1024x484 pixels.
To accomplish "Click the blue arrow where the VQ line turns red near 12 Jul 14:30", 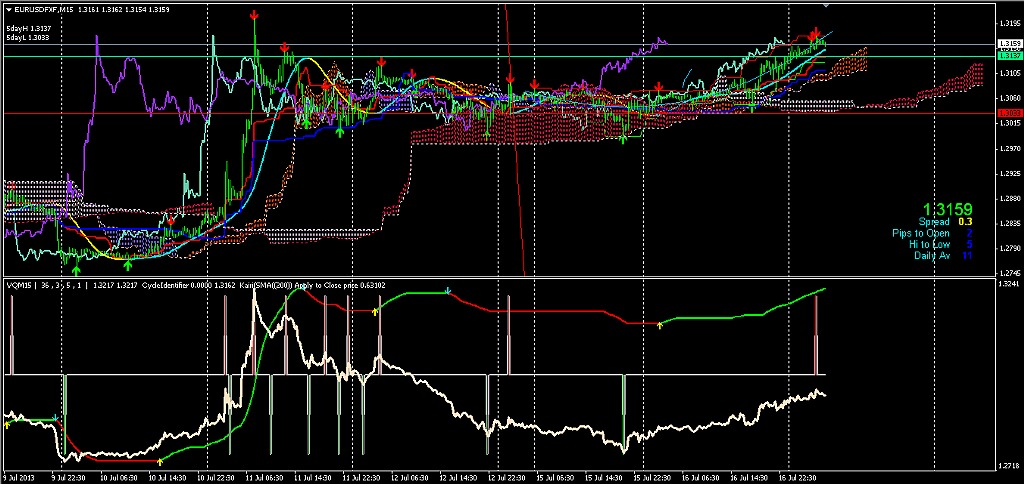I will point(448,291).
